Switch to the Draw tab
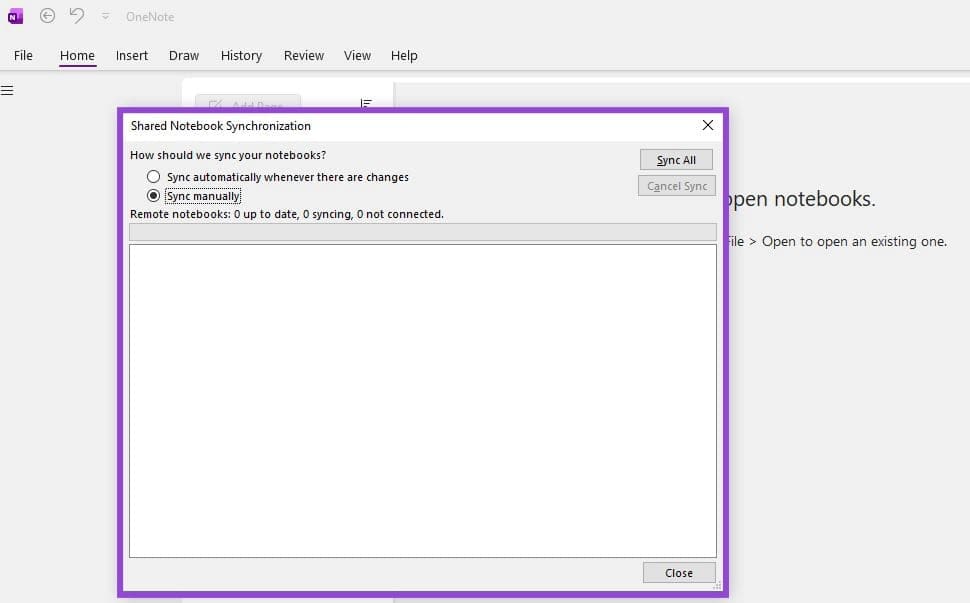This screenshot has width=970, height=603. pos(183,55)
